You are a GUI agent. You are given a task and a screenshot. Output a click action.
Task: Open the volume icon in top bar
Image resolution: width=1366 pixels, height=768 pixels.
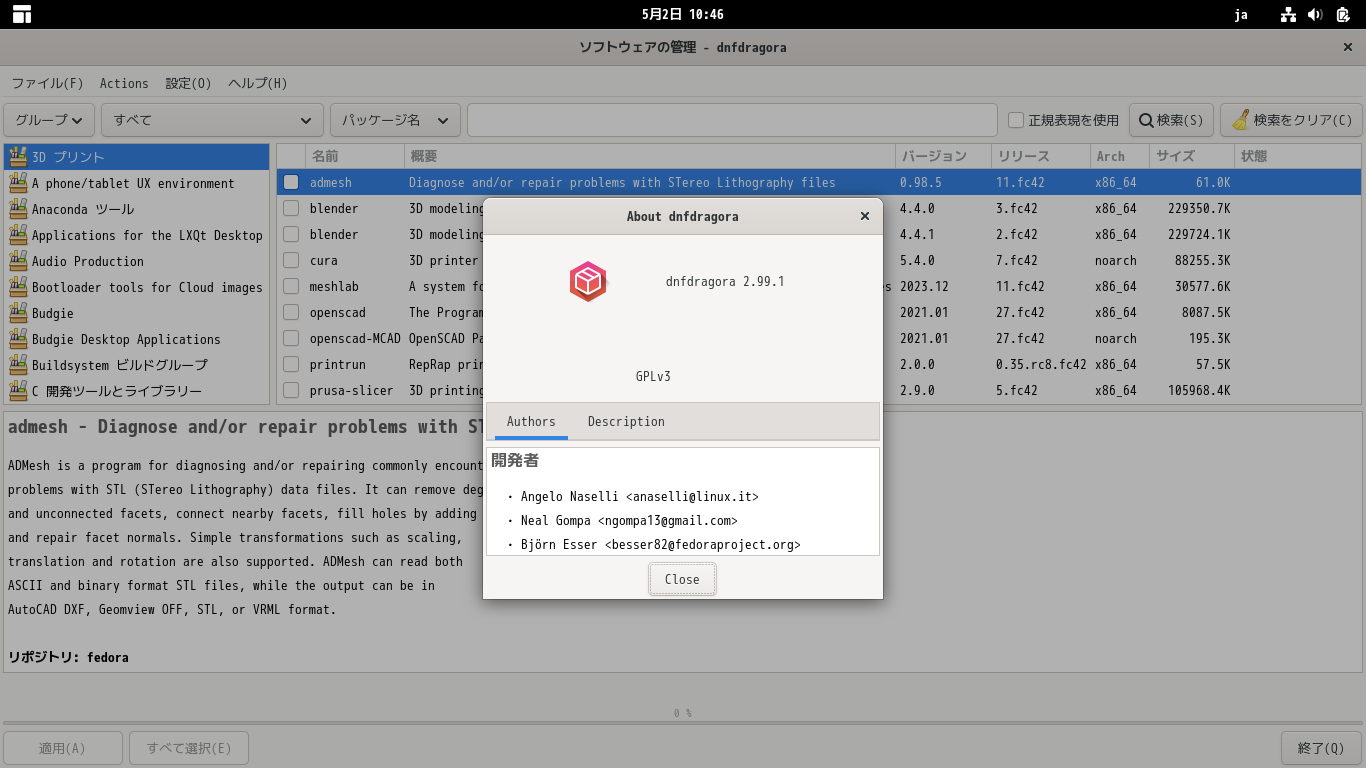(1315, 14)
